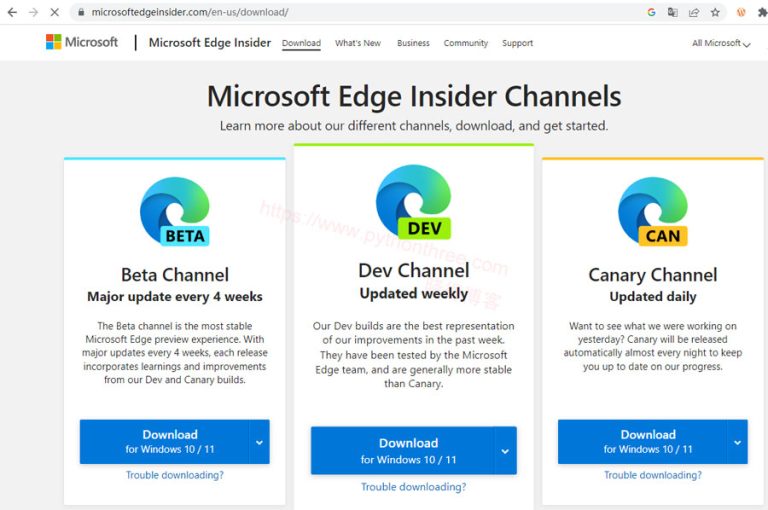Click Trouble downloading? under Dev Channel
The image size is (768, 510).
(x=413, y=486)
